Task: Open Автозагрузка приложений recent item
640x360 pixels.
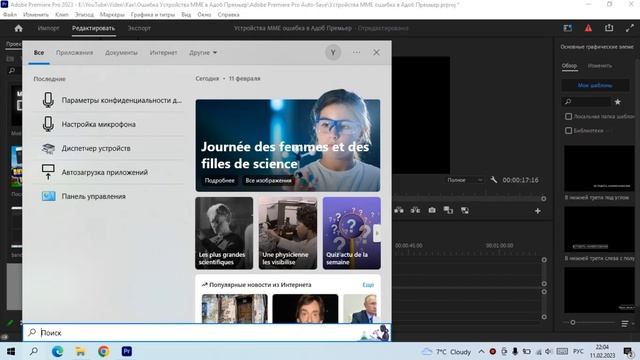Action: coord(108,172)
